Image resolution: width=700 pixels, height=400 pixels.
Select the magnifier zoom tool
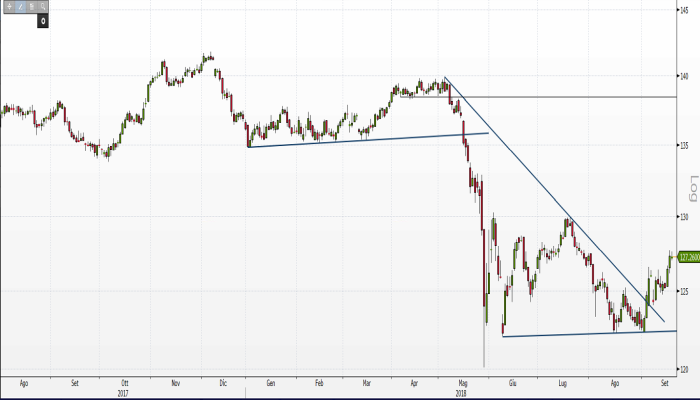44,7
